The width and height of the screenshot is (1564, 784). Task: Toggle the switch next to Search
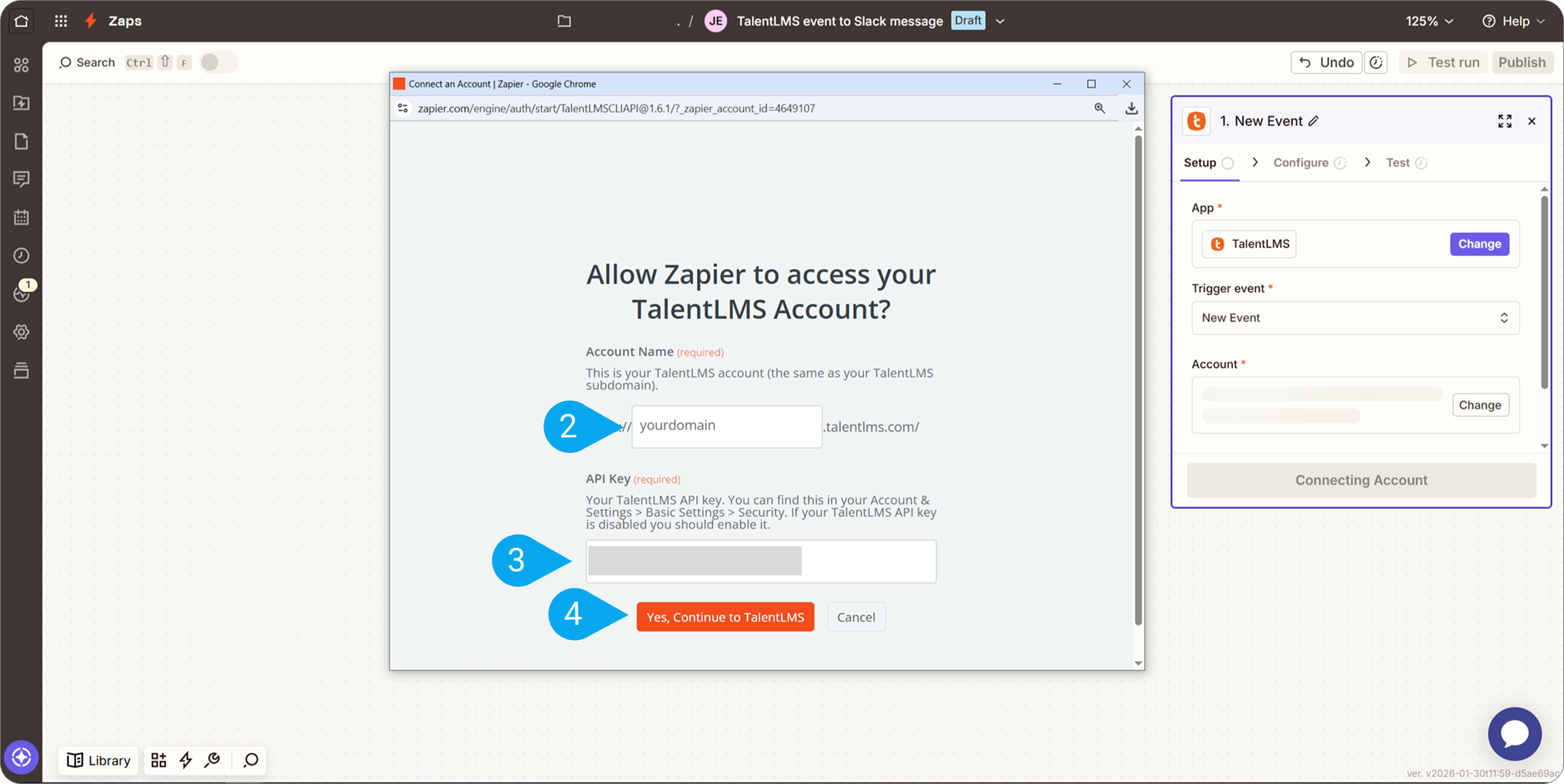tap(217, 63)
